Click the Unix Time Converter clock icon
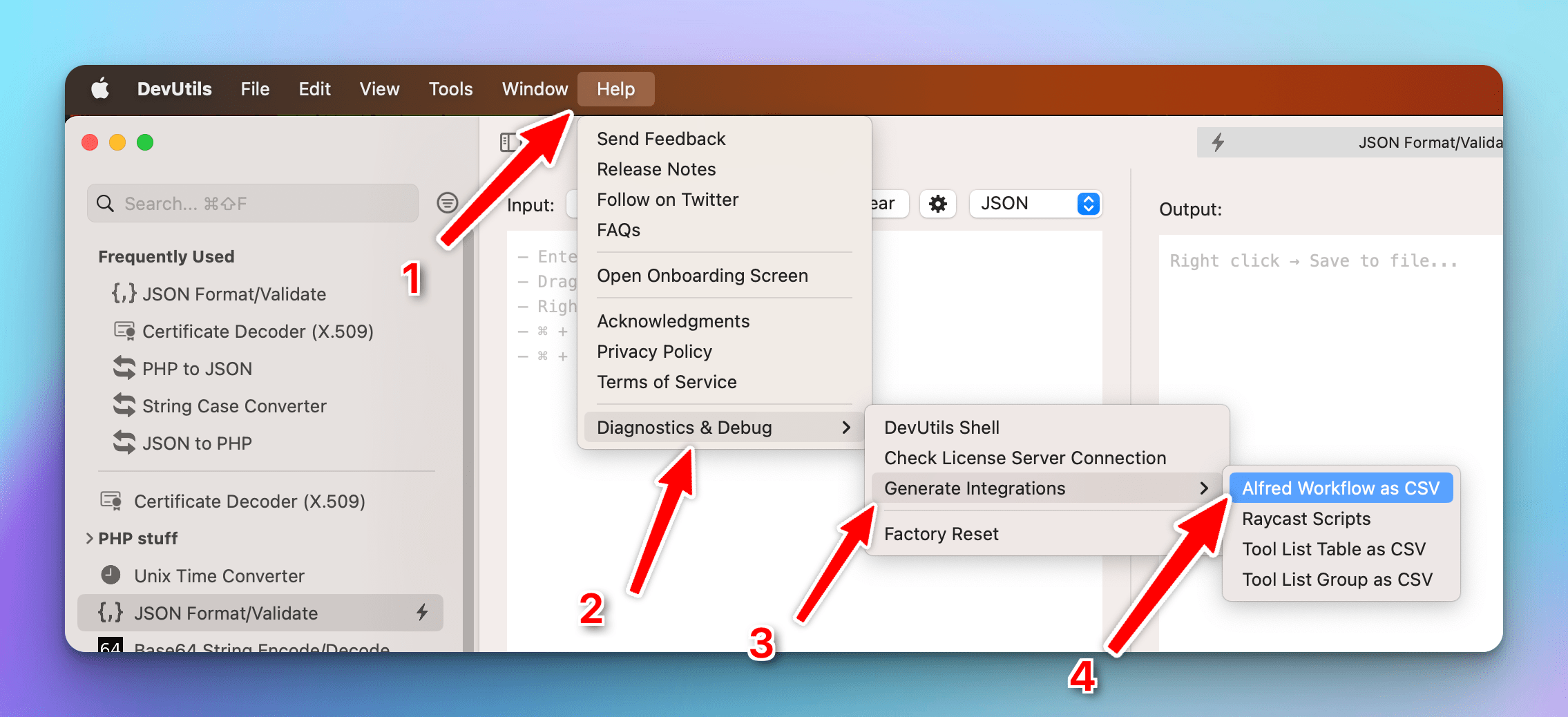 point(111,575)
